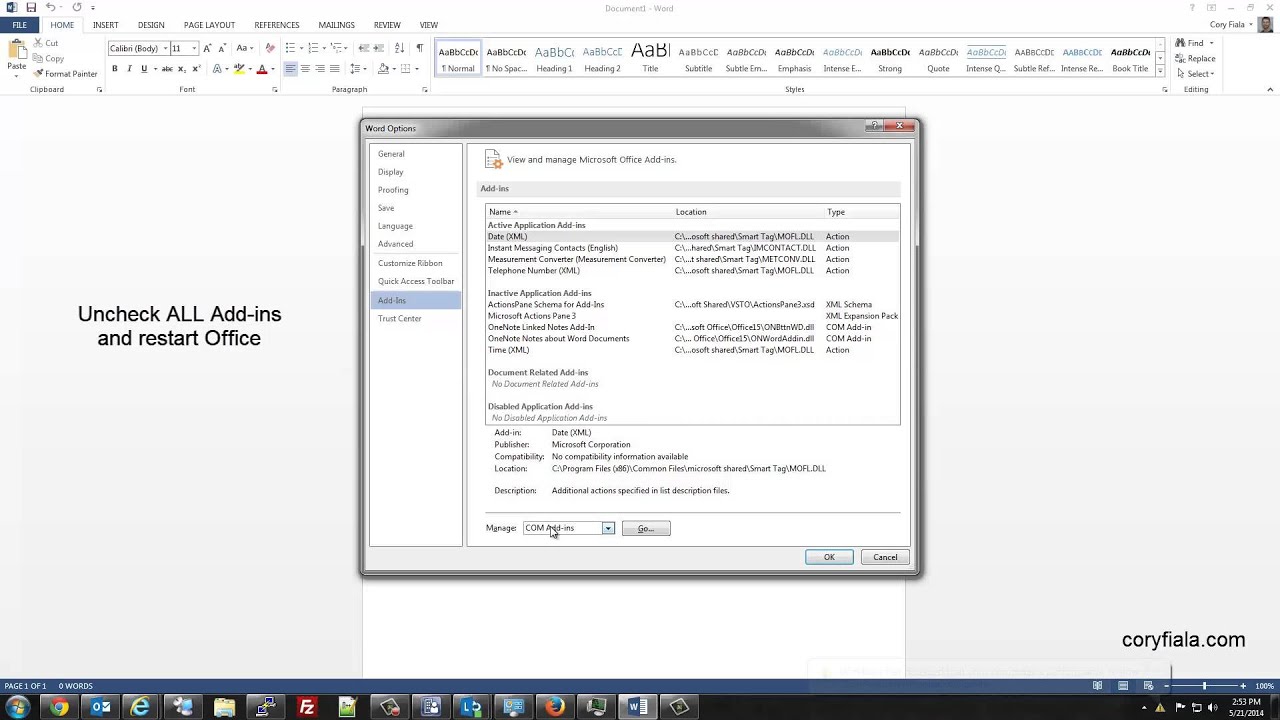Click the Windows Start button
The width and height of the screenshot is (1280, 720).
tap(17, 707)
